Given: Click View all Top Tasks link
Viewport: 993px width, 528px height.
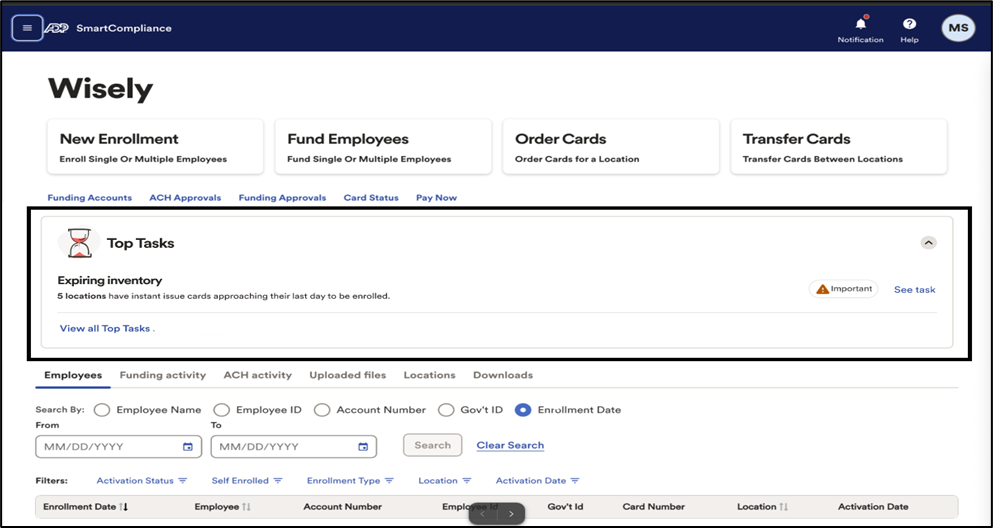Looking at the screenshot, I should coord(105,329).
